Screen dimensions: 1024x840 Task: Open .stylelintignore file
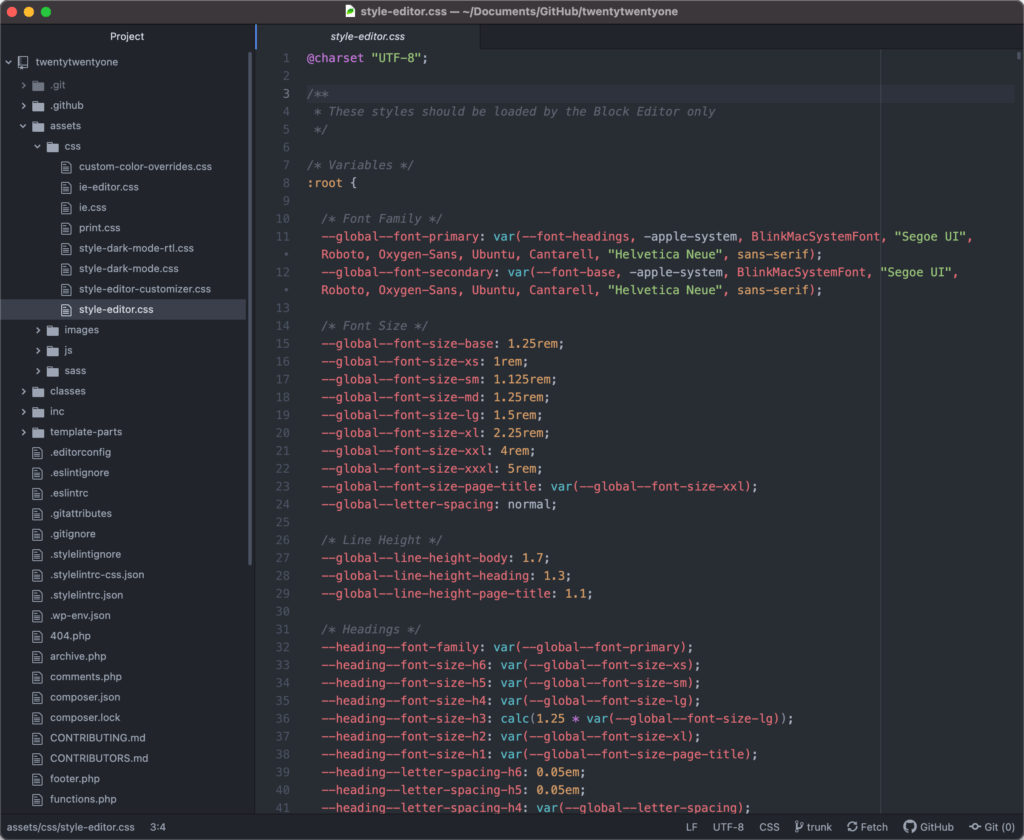(86, 554)
